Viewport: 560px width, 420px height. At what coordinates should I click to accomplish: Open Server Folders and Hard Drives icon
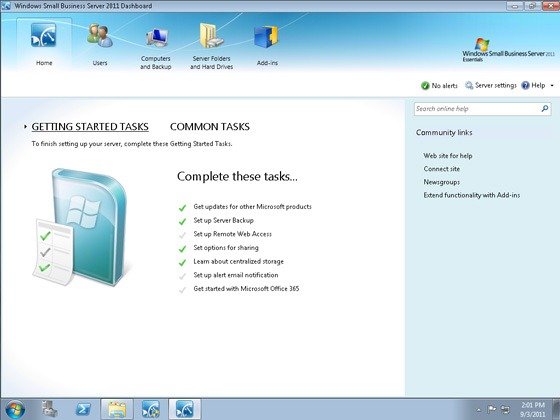tap(211, 35)
